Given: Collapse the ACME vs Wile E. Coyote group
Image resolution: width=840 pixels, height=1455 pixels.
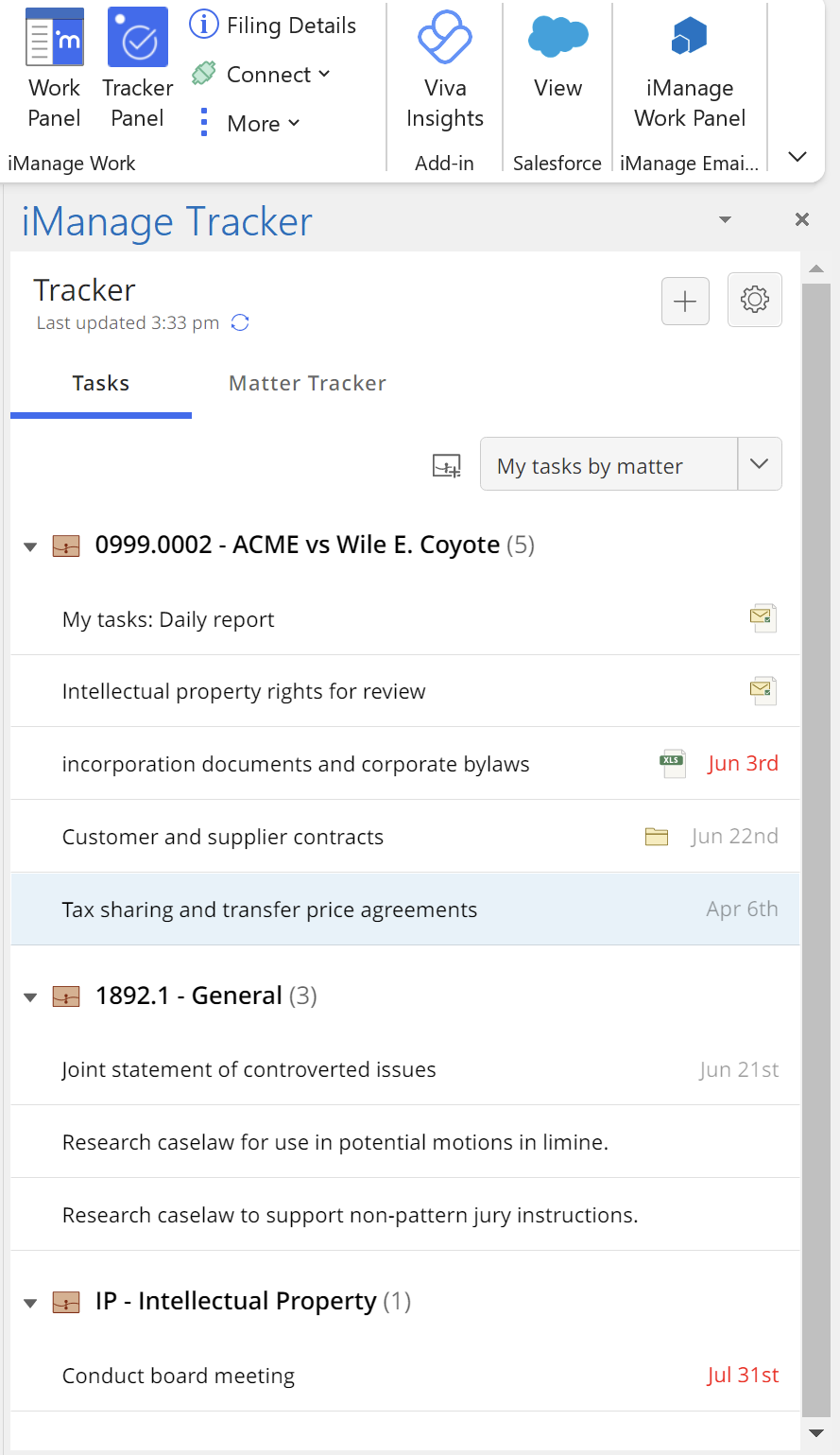Looking at the screenshot, I should pyautogui.click(x=30, y=546).
